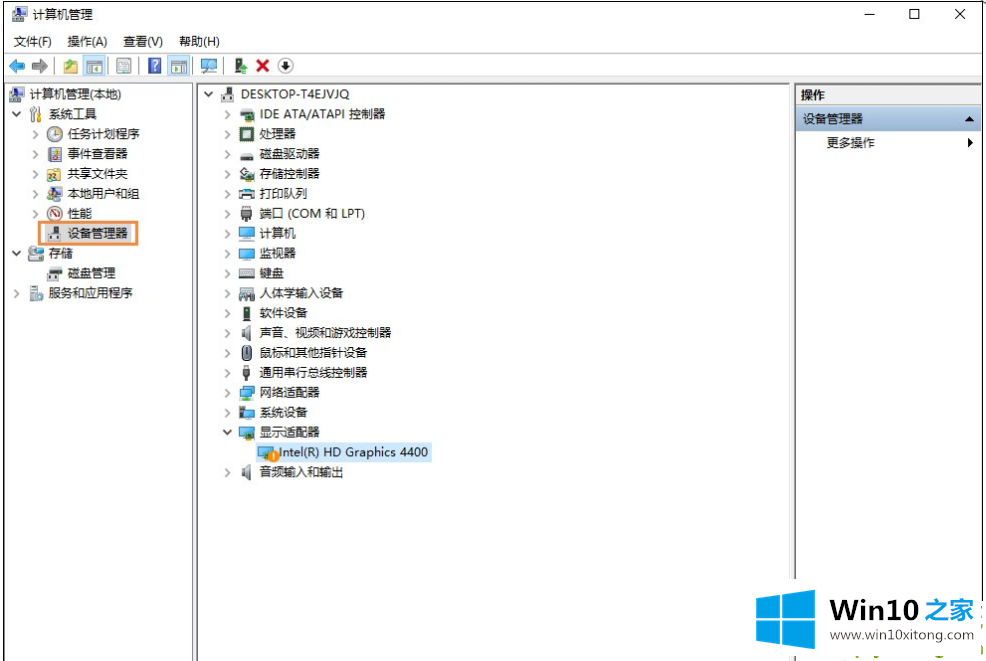Collapse the 设备管理器 section in actions pane

969,119
